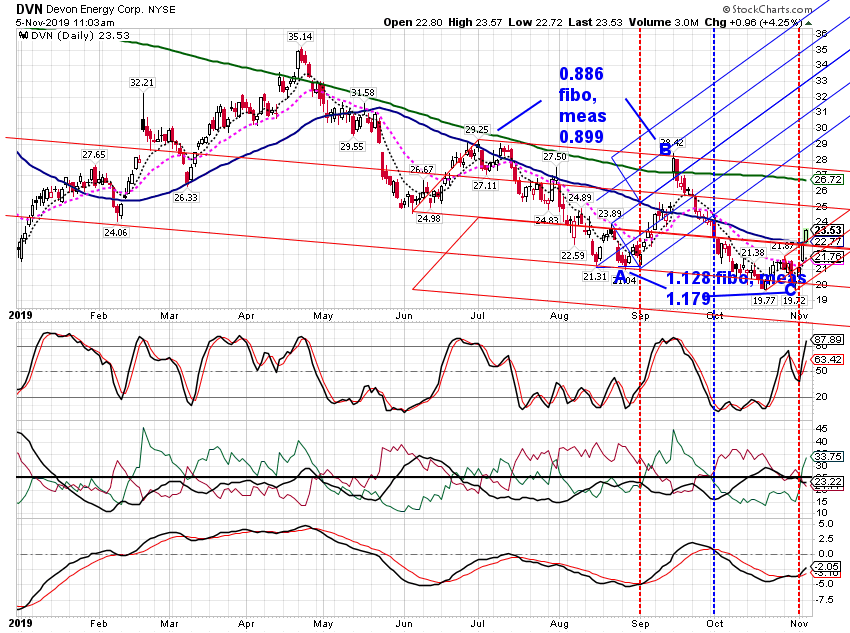Image resolution: width=850 pixels, height=633 pixels.
Task: Click the 0.886 fibo, meas 0.899 annotation
Action: pyautogui.click(x=582, y=105)
